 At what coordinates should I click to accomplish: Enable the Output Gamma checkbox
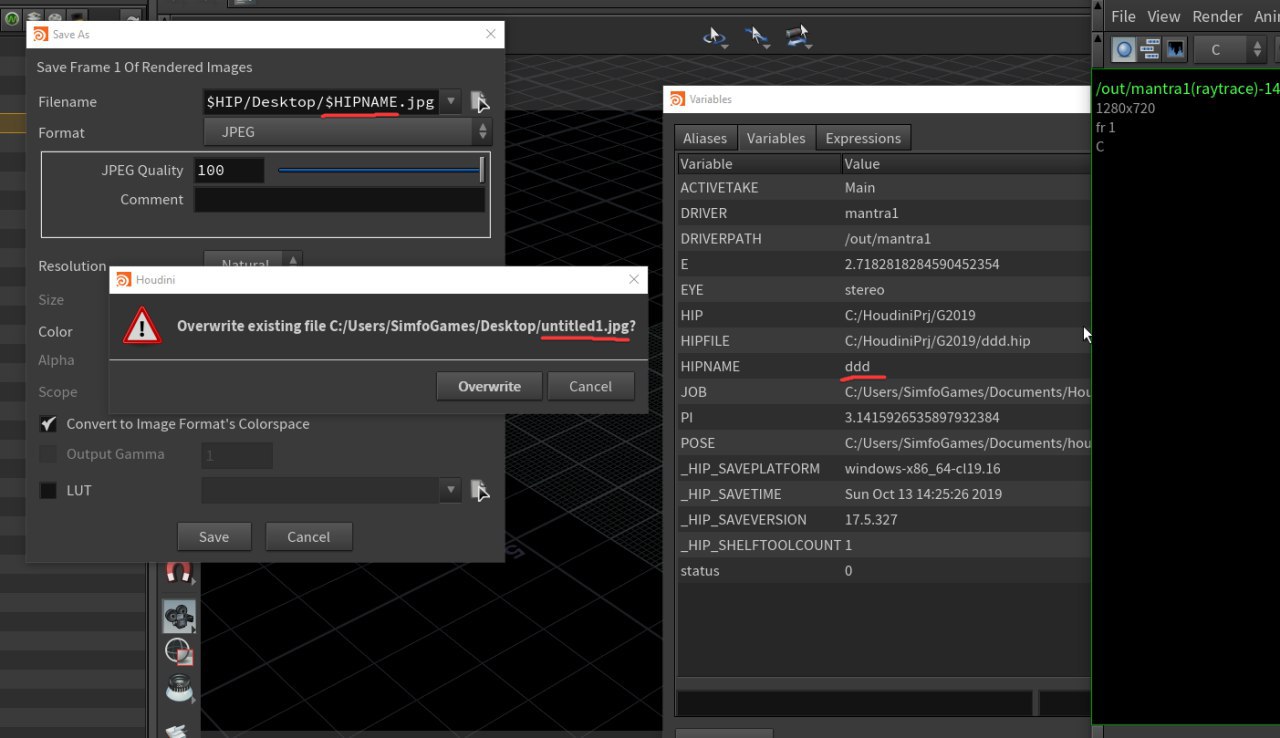48,454
